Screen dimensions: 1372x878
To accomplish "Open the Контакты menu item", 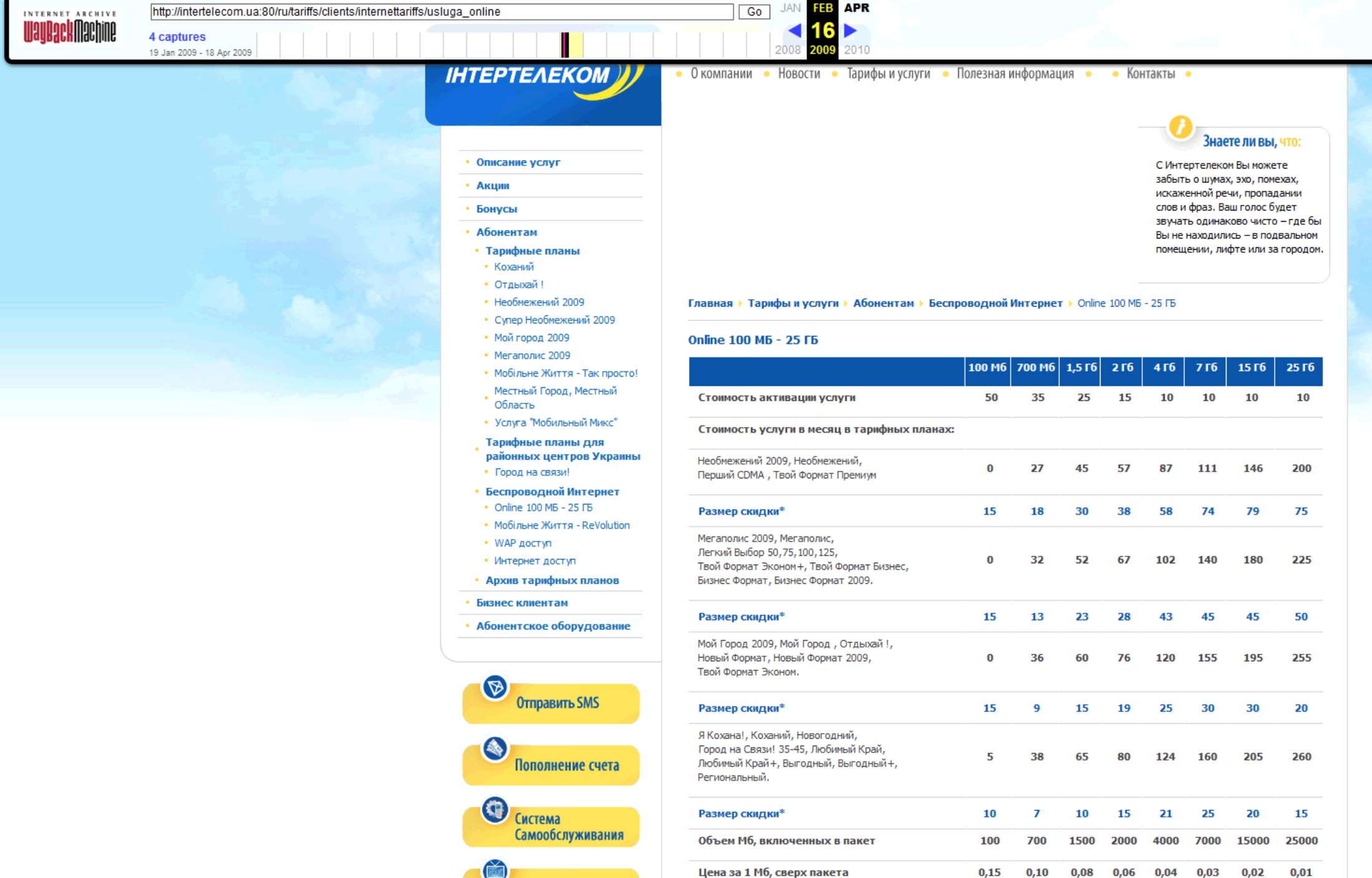I will pyautogui.click(x=1150, y=74).
